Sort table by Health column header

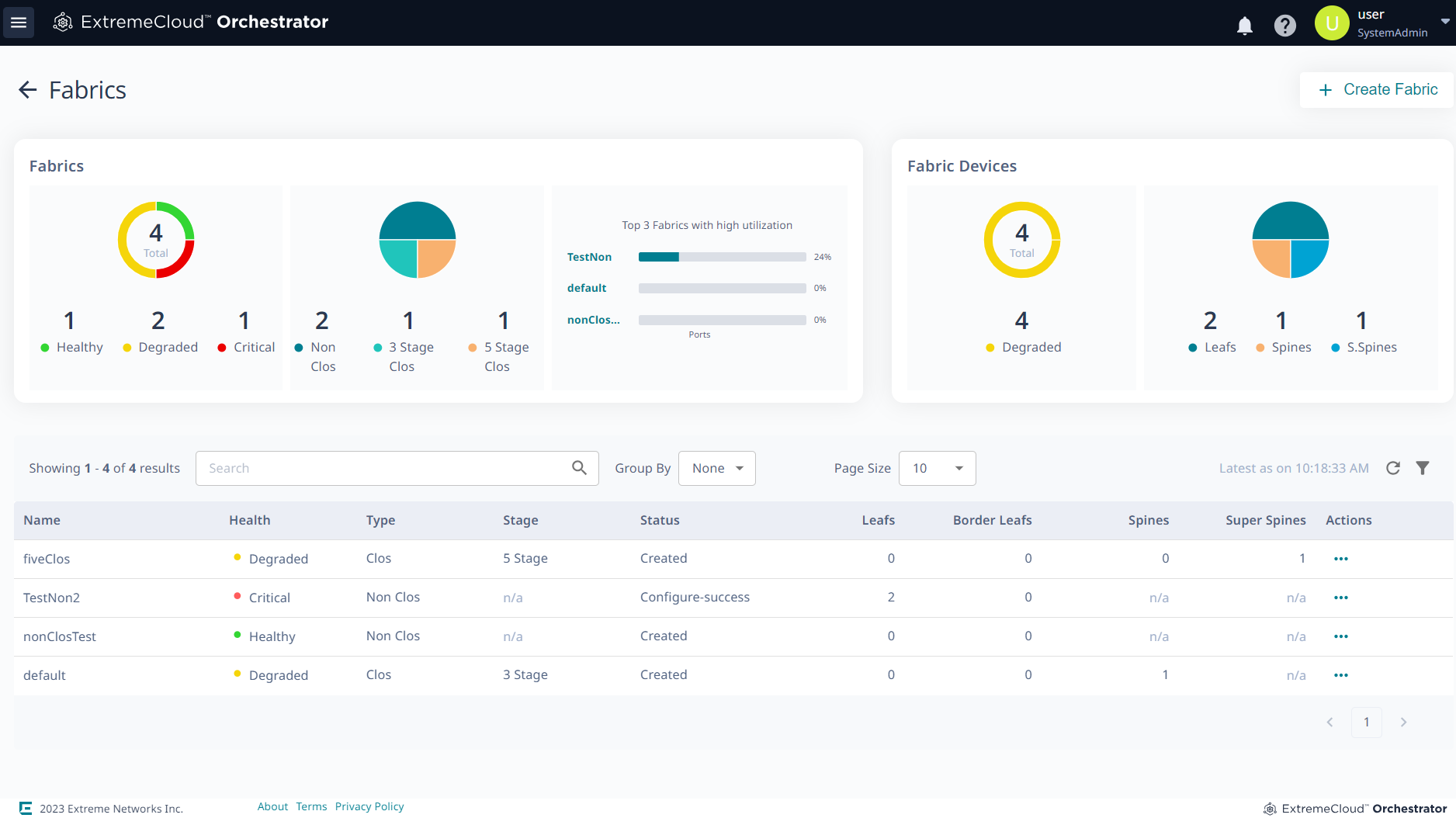coord(249,520)
